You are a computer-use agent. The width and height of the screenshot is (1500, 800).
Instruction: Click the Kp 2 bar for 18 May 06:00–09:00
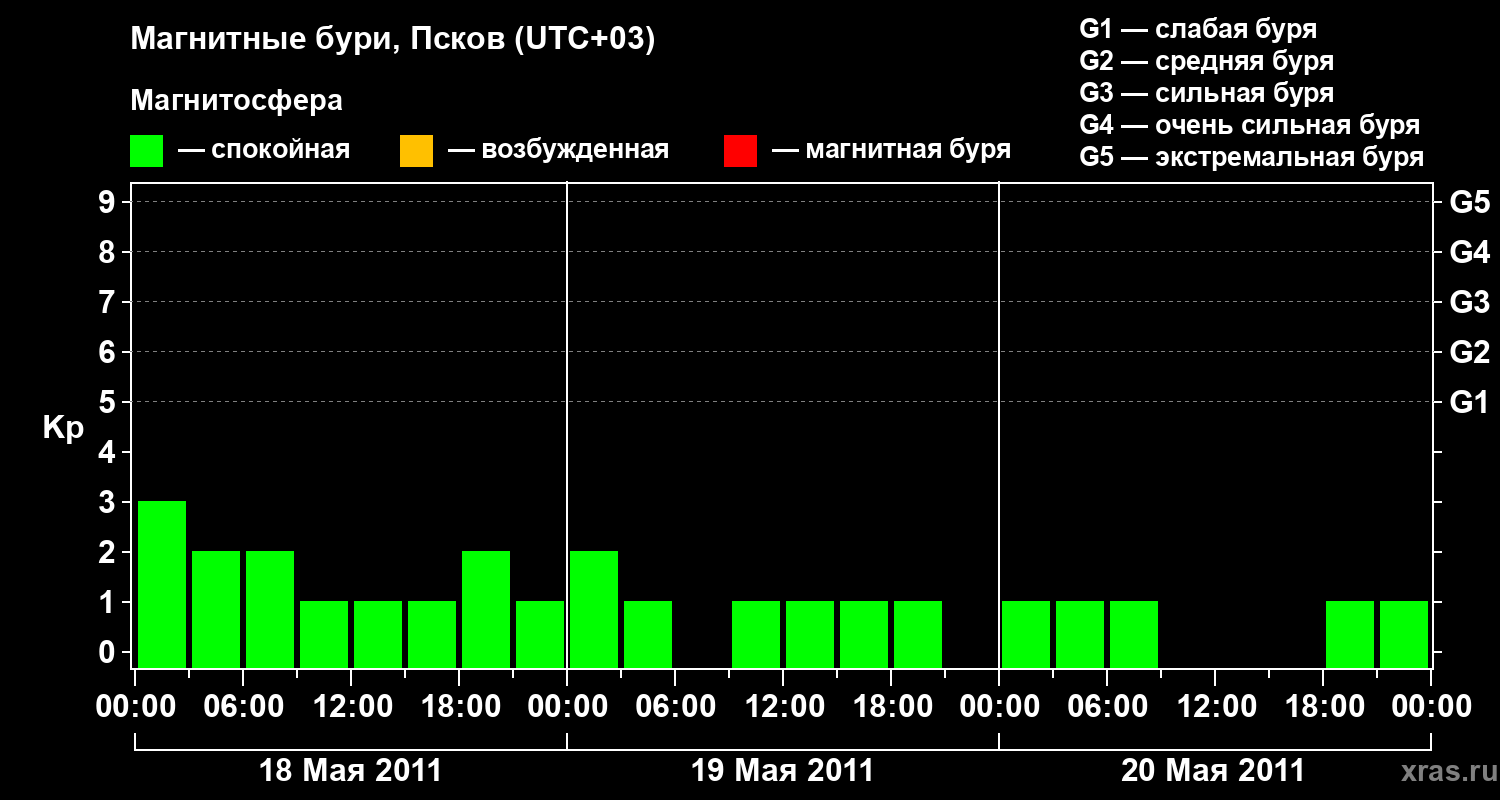pyautogui.click(x=270, y=609)
